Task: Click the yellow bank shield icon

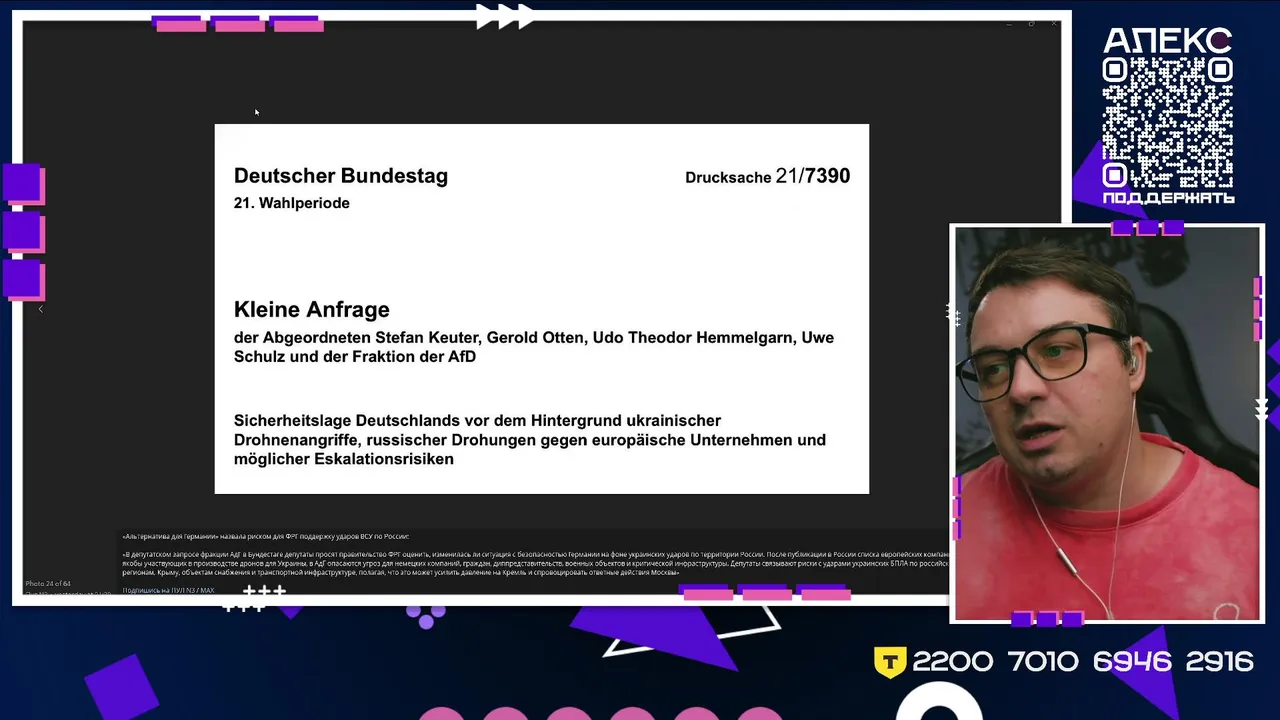Action: point(890,662)
